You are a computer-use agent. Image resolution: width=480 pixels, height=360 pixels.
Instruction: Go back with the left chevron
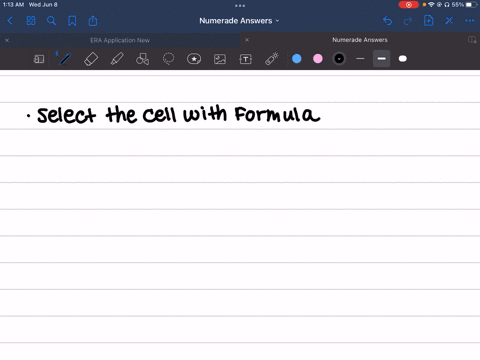click(10, 21)
